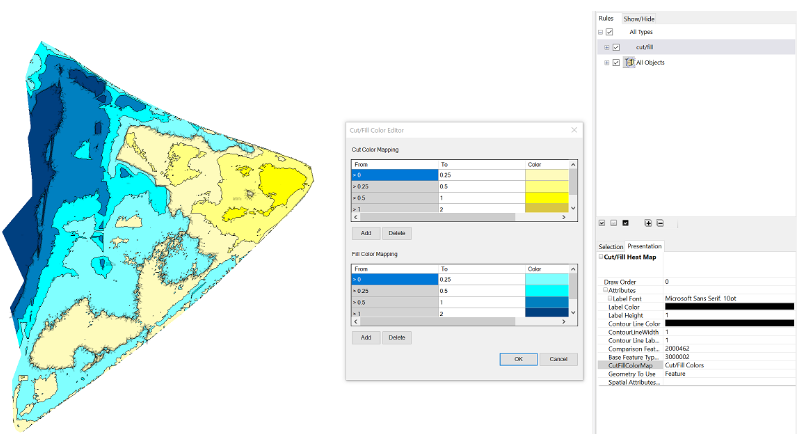The image size is (801, 434).
Task: Select the '> 0' cut mapping row
Action: 395,175
